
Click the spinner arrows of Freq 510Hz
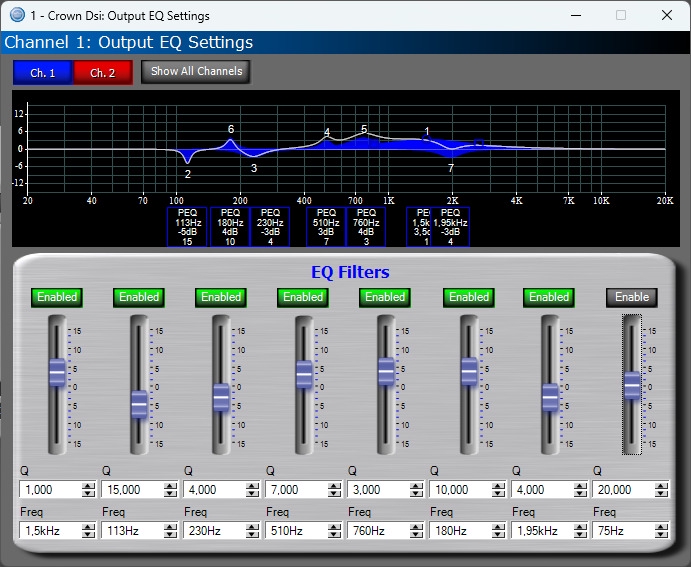334,530
